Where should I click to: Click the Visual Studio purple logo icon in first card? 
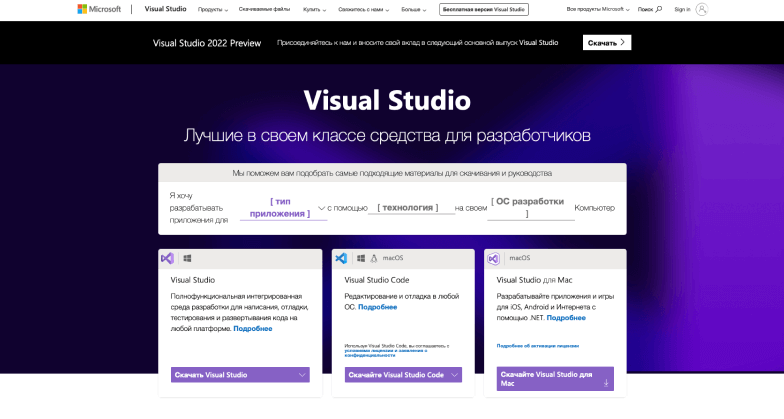[x=168, y=258]
